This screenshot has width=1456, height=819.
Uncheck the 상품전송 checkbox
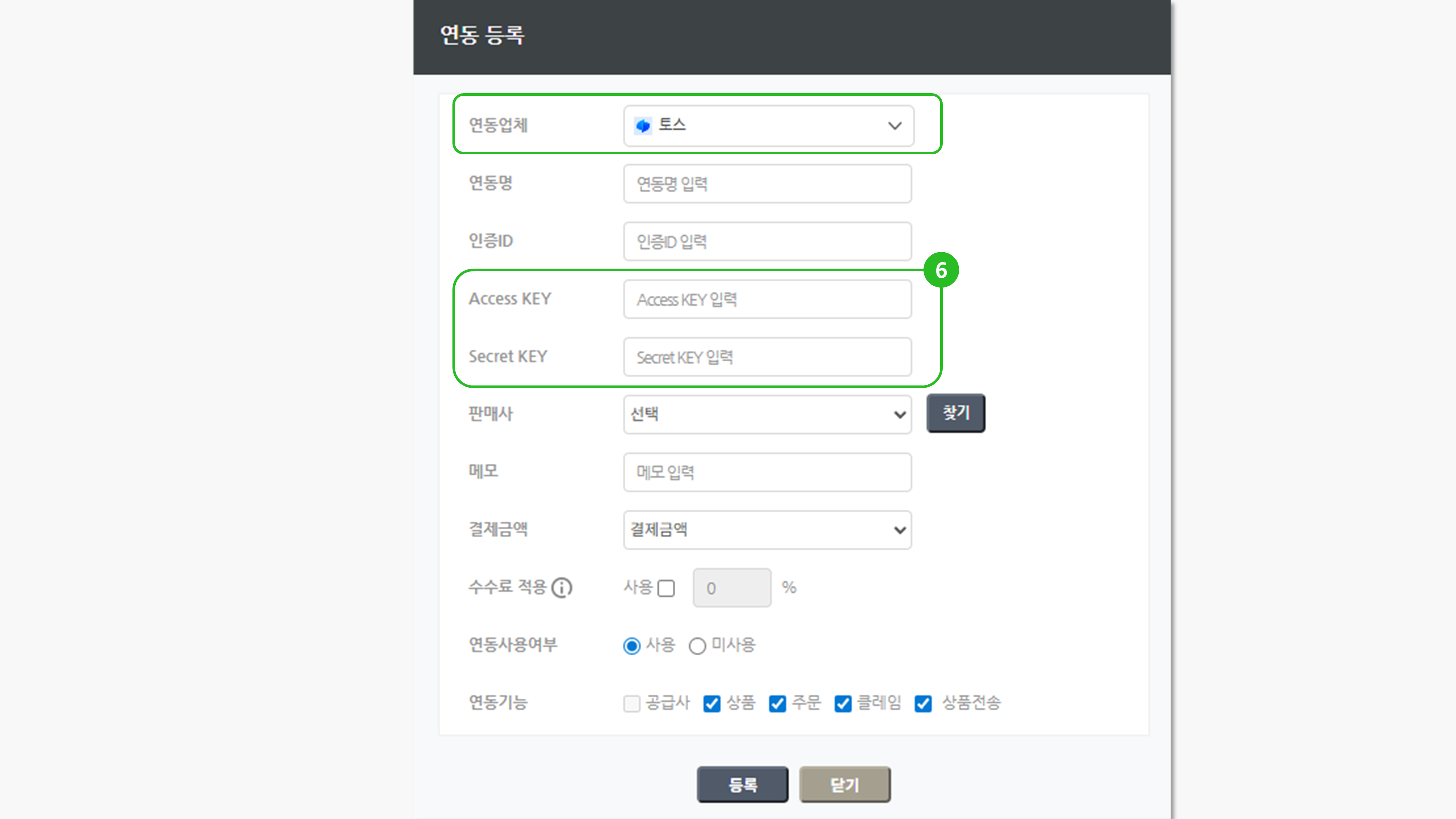(923, 704)
